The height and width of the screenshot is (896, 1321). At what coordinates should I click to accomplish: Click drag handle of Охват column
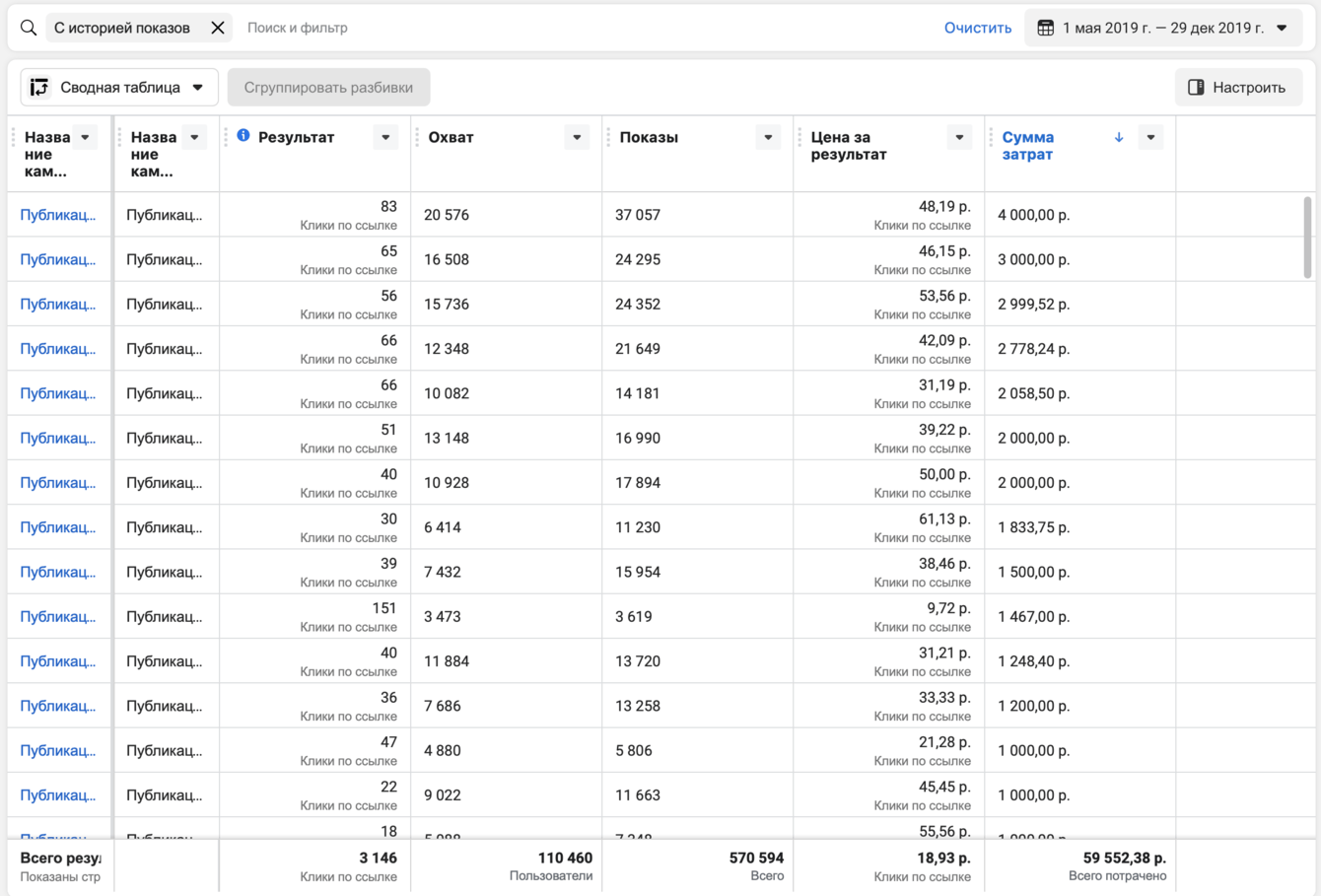pyautogui.click(x=417, y=137)
